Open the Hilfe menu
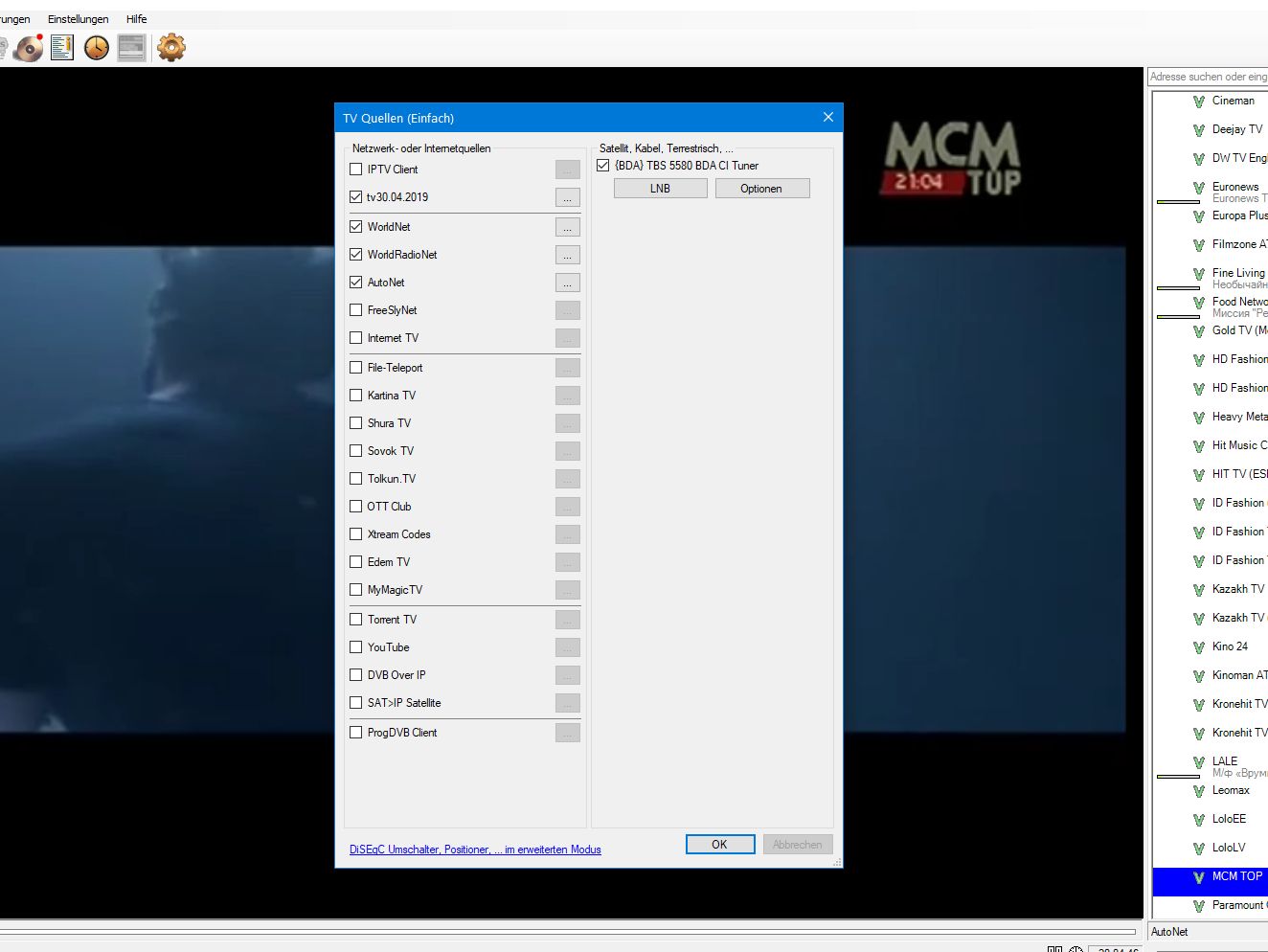 tap(137, 19)
